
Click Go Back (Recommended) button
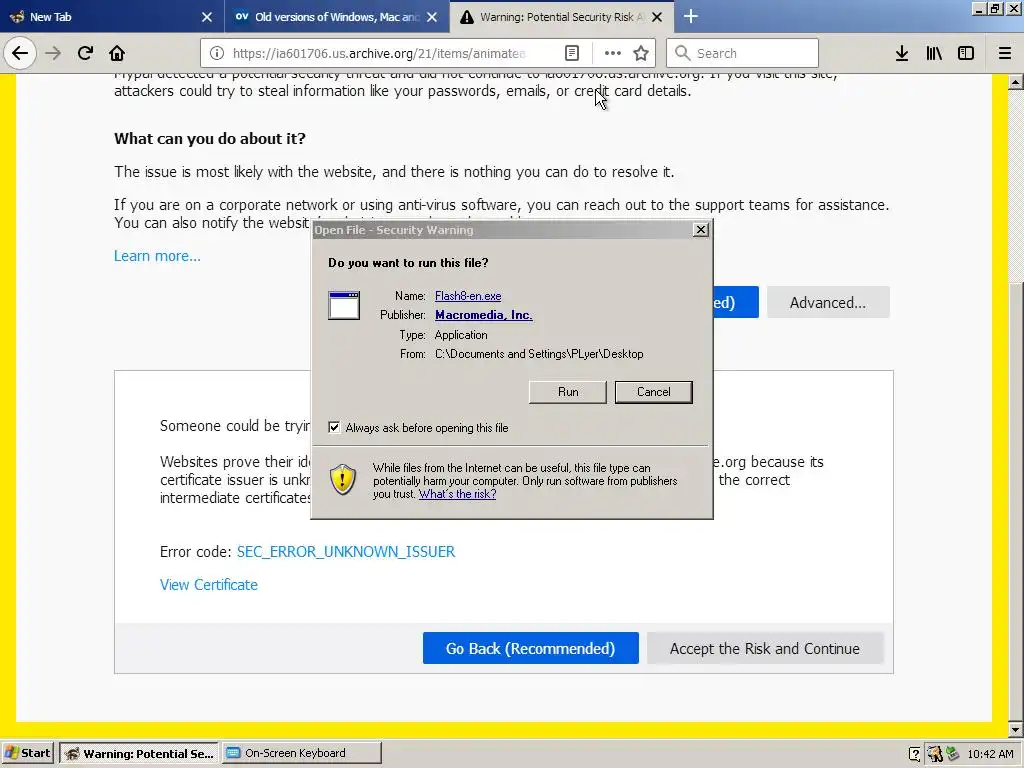[x=530, y=648]
